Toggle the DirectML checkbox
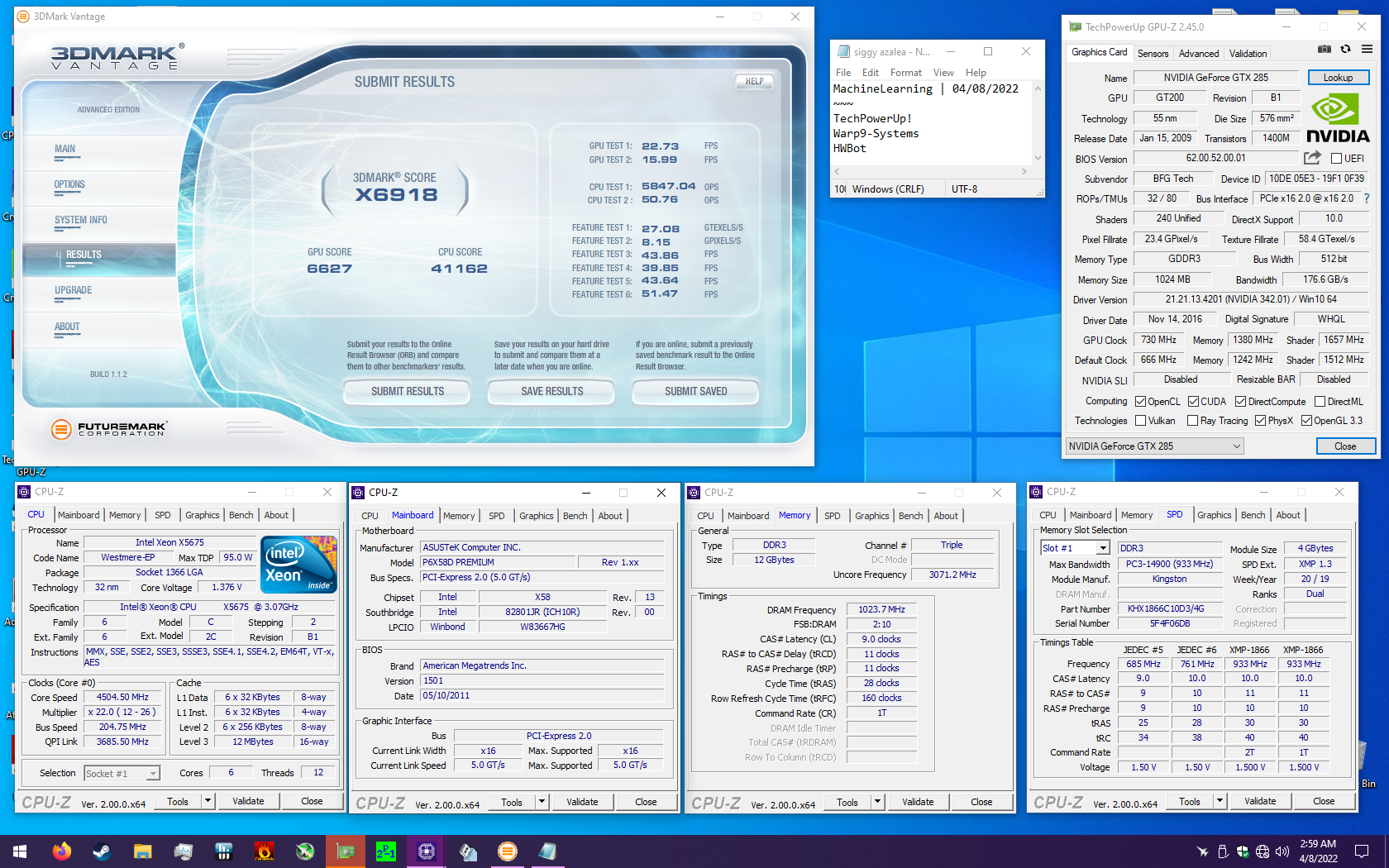 tap(1320, 402)
